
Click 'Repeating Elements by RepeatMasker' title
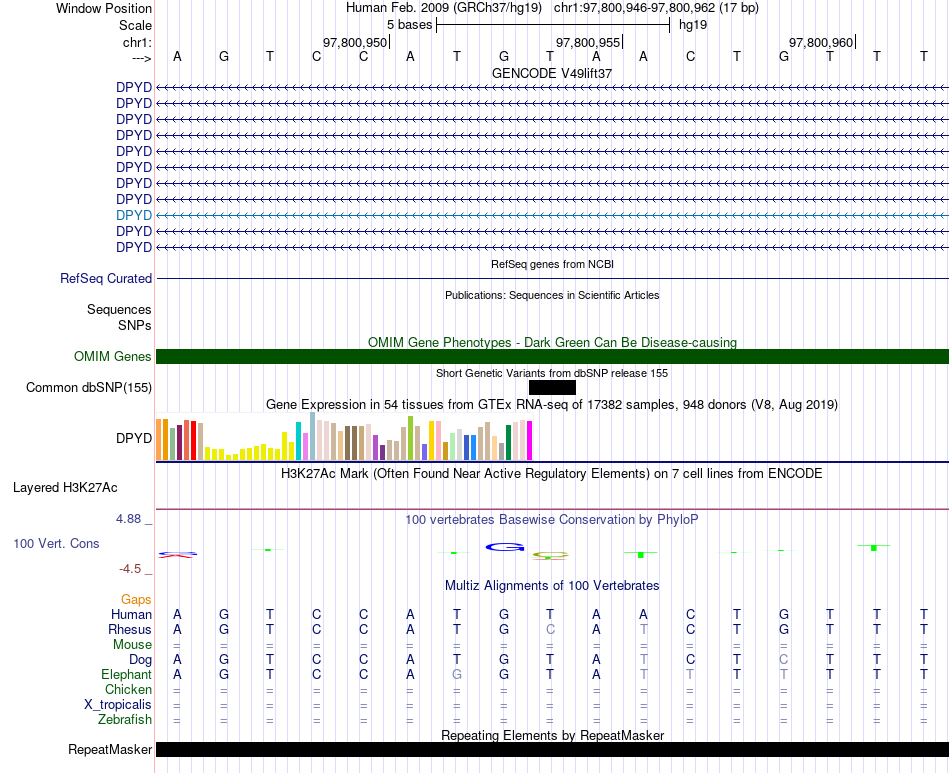tap(552, 735)
